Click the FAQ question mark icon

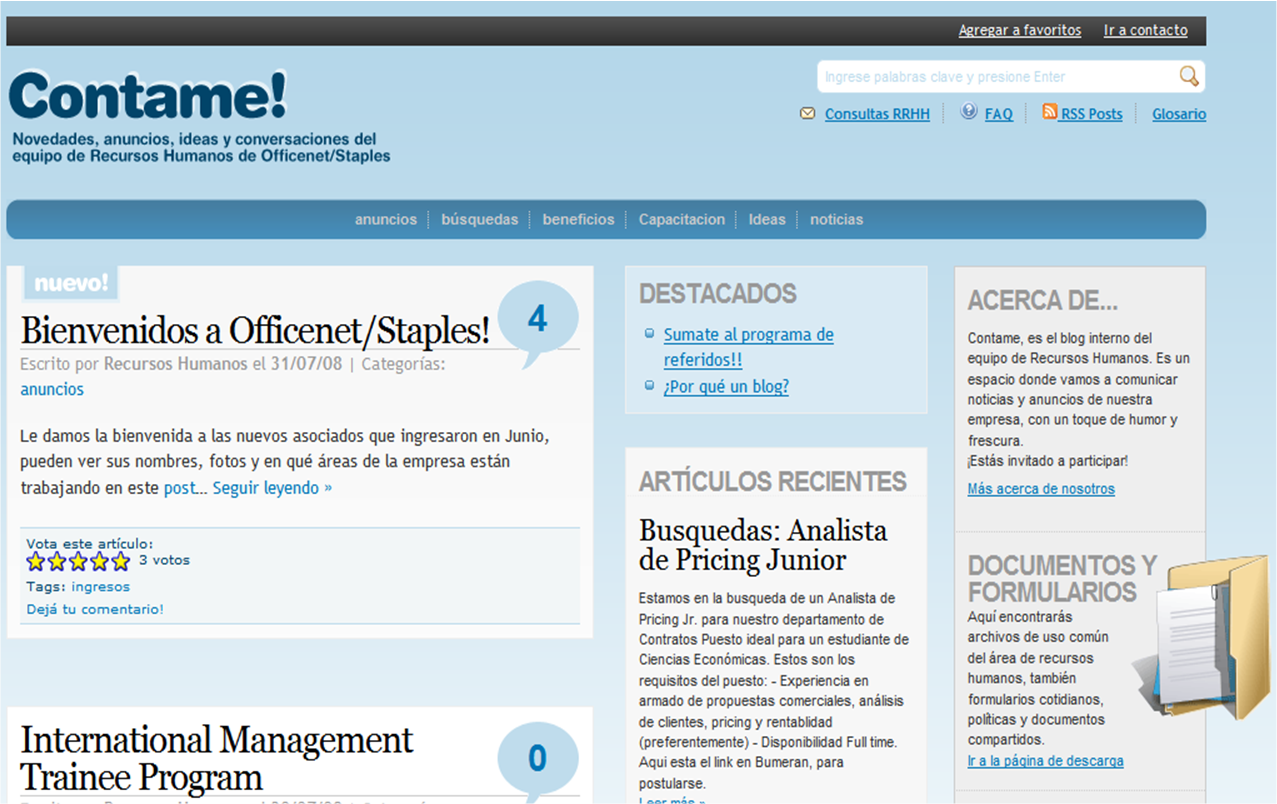click(x=968, y=112)
